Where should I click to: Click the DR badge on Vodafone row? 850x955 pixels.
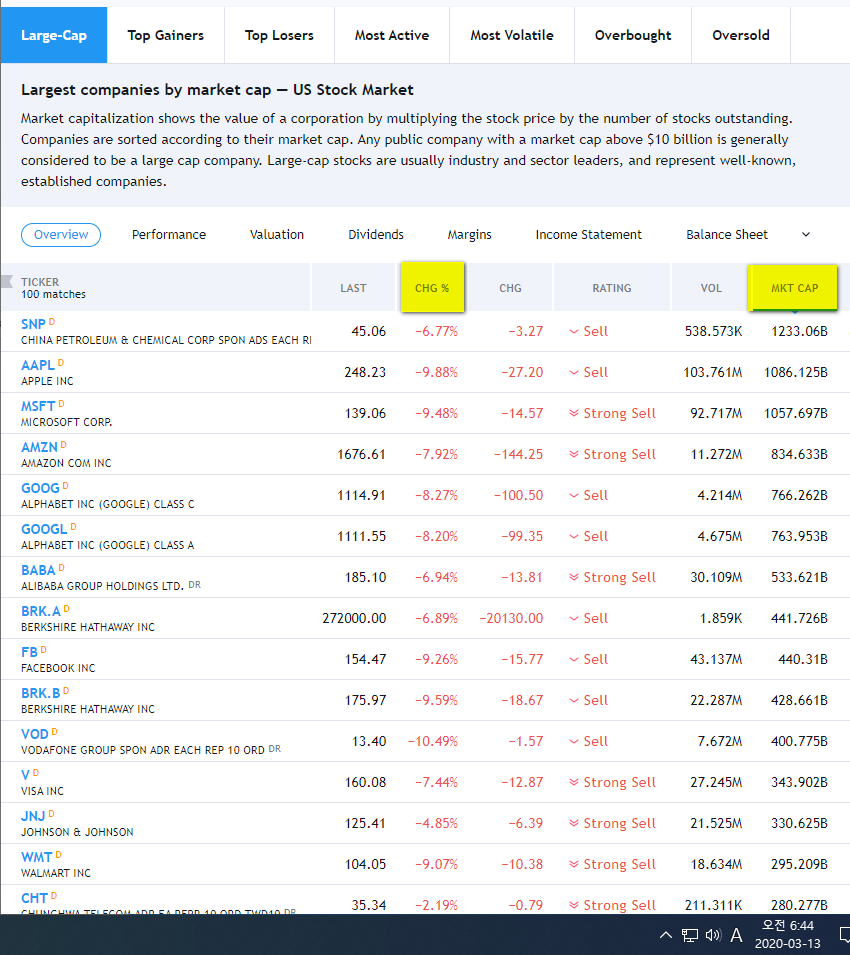[275, 749]
